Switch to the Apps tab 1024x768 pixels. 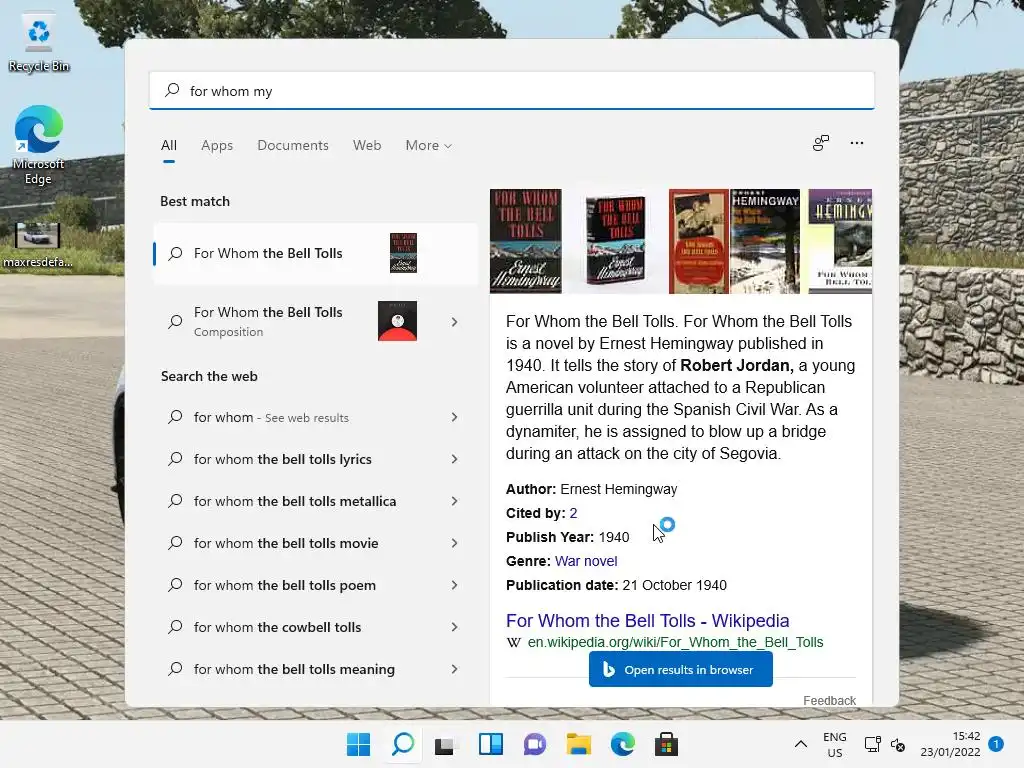point(217,146)
